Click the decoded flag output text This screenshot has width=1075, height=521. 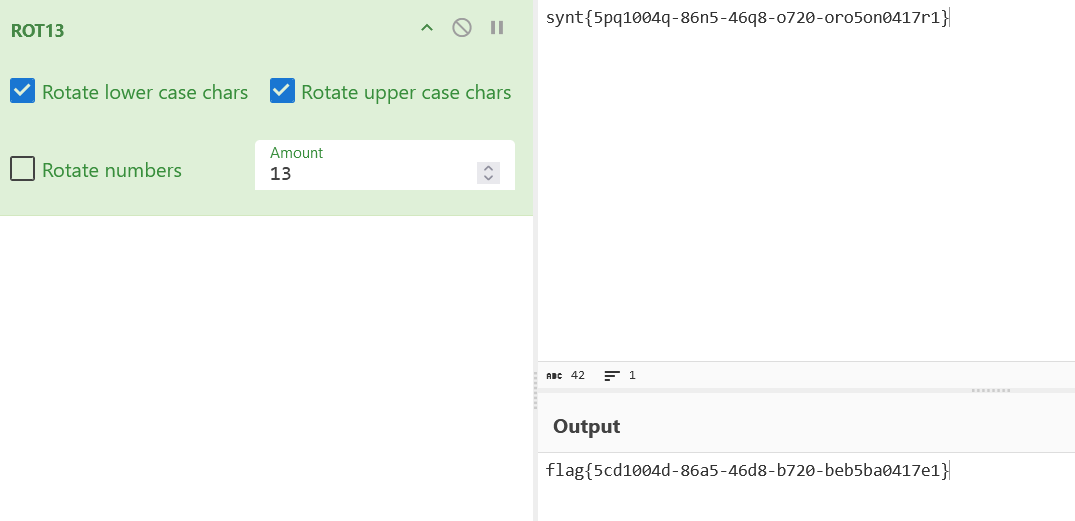(746, 470)
